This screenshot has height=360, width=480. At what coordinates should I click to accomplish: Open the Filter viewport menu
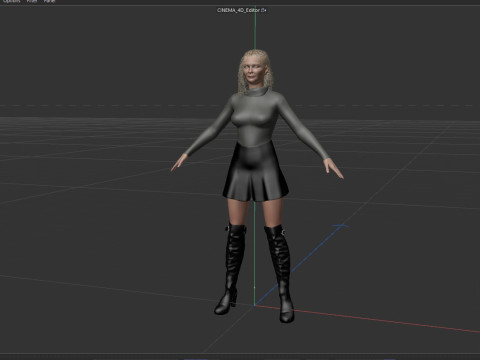click(x=32, y=1)
